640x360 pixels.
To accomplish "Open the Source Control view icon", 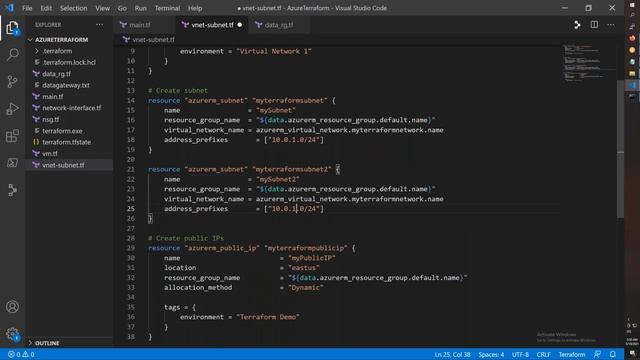I will [x=12, y=81].
